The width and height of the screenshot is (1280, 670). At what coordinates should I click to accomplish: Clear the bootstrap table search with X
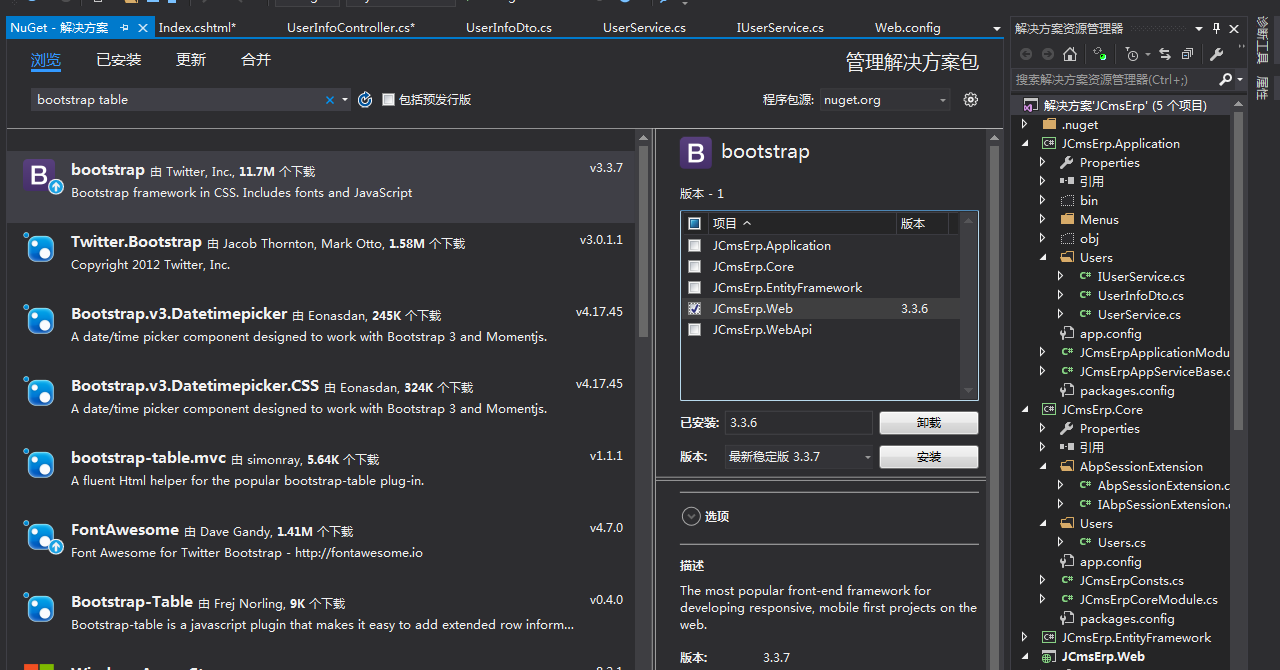click(x=330, y=100)
